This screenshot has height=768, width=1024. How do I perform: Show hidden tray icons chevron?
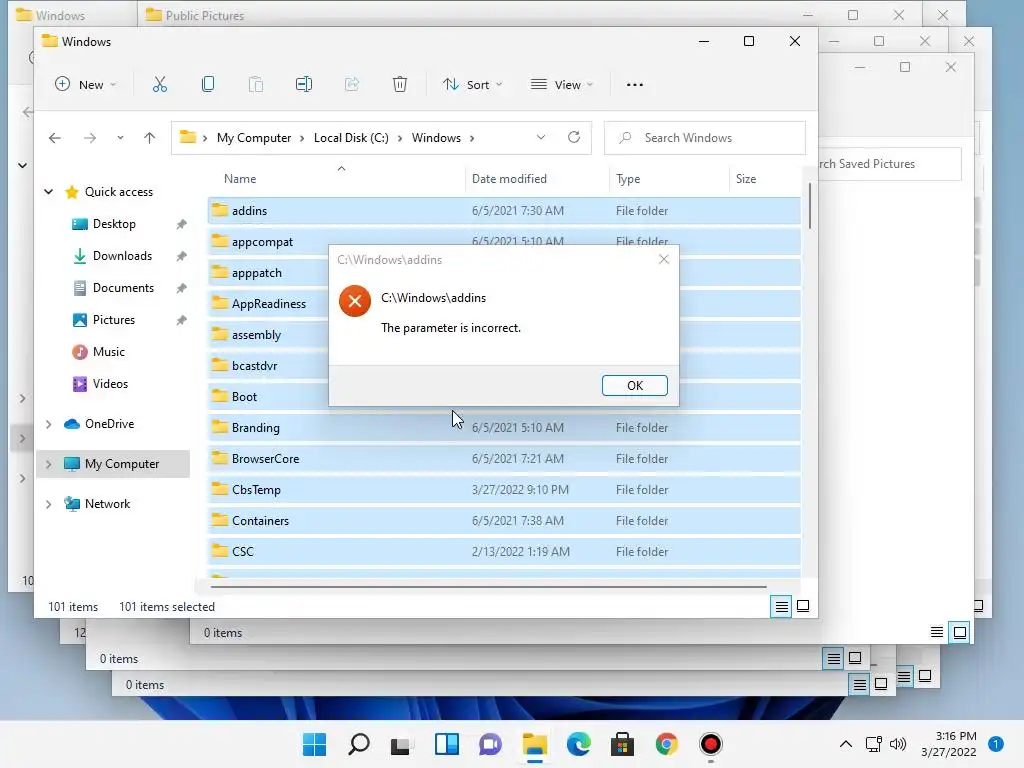pos(846,744)
